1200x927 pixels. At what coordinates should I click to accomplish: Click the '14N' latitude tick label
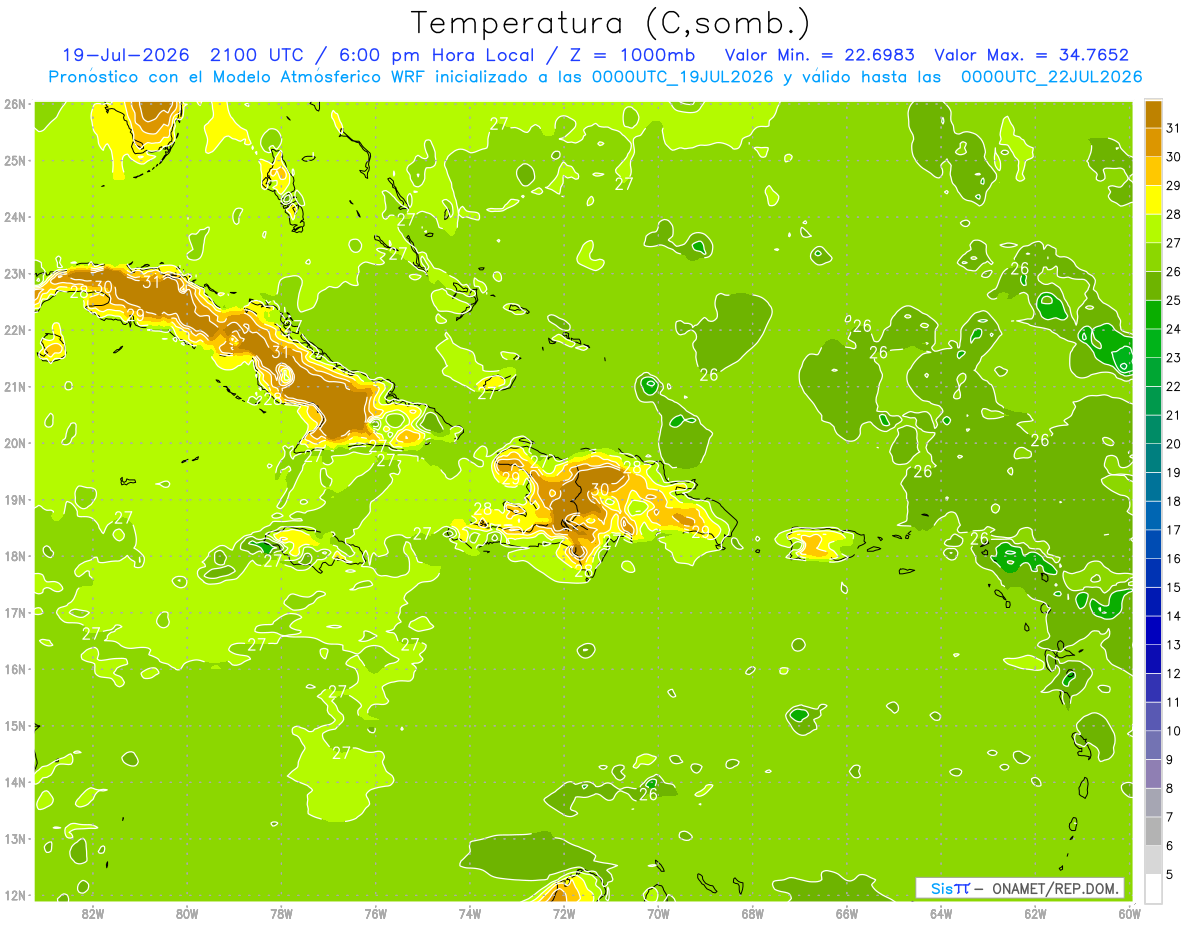tap(15, 782)
